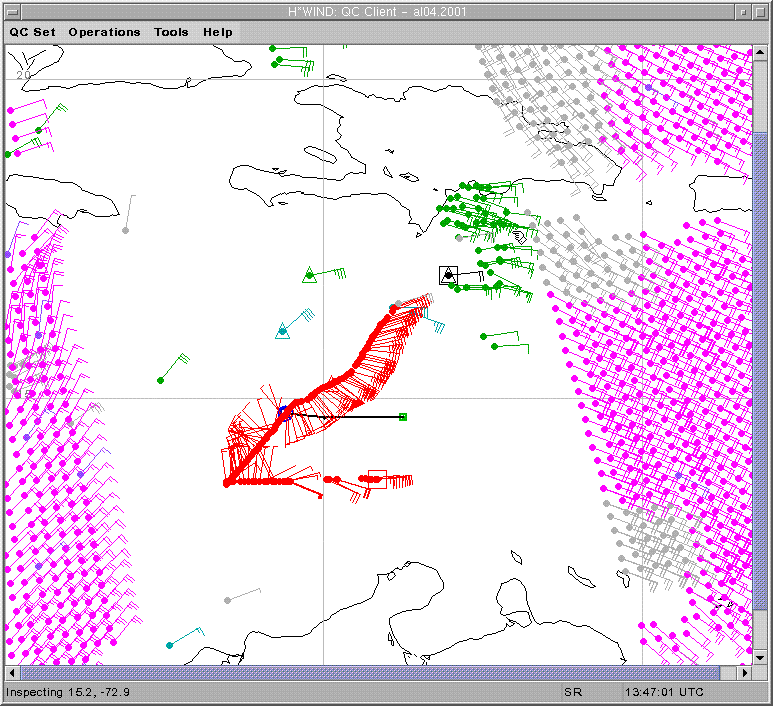Click the horizontal scrollbar right arrow
Image resolution: width=773 pixels, height=706 pixels.
point(745,673)
